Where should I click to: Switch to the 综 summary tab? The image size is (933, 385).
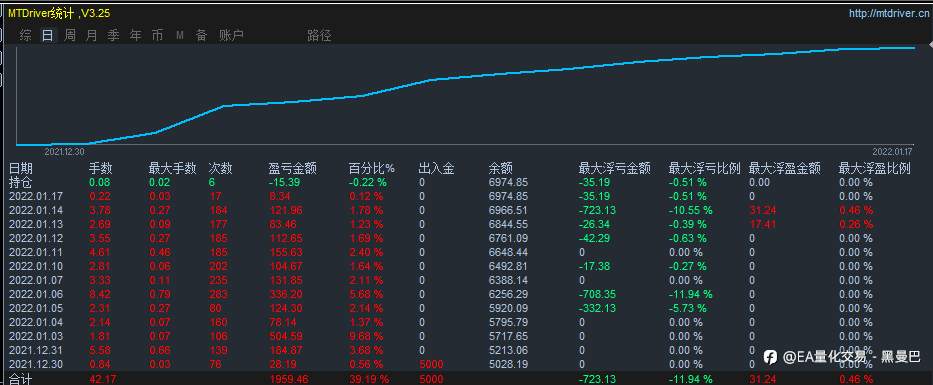[x=25, y=35]
